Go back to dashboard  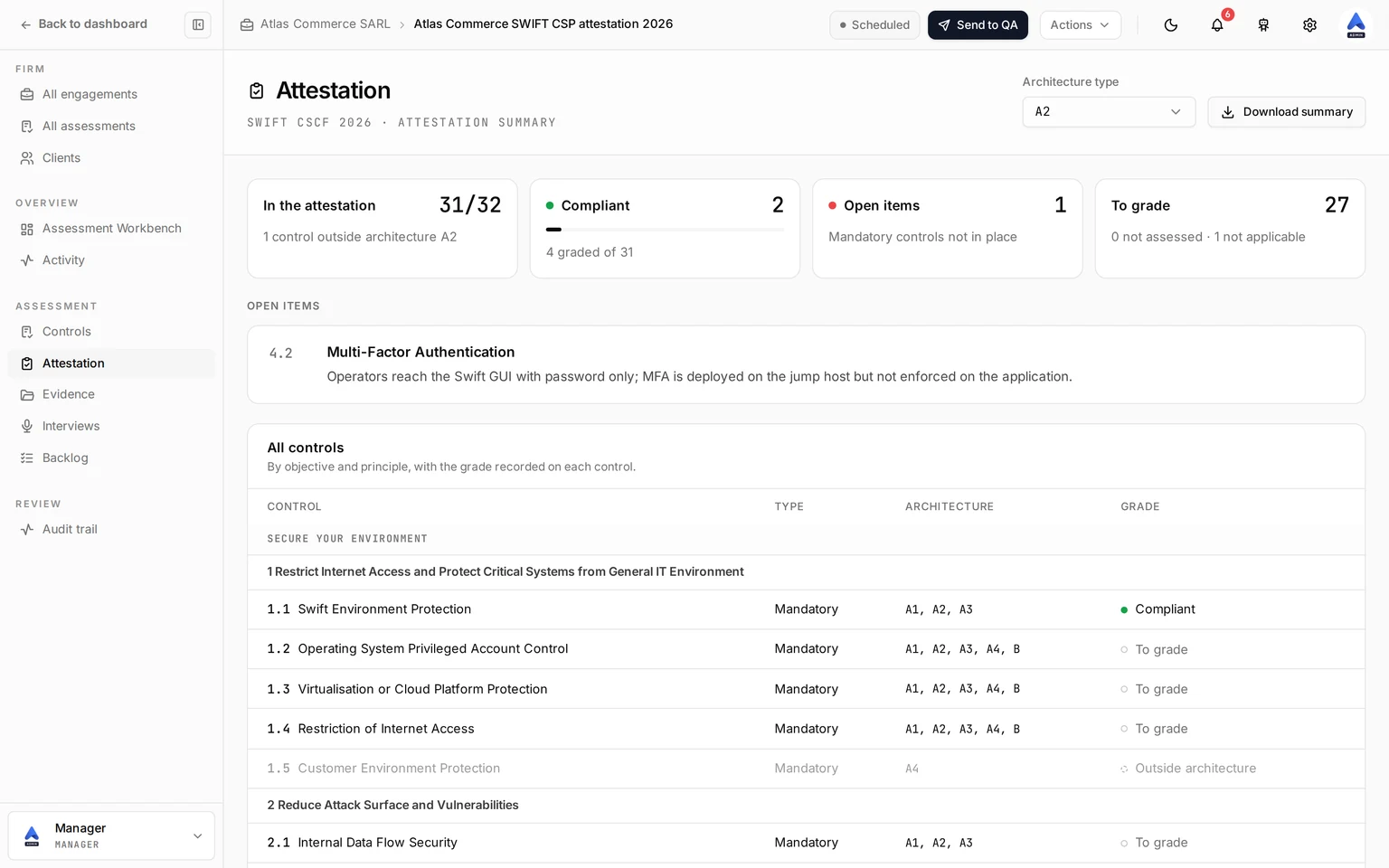point(84,24)
